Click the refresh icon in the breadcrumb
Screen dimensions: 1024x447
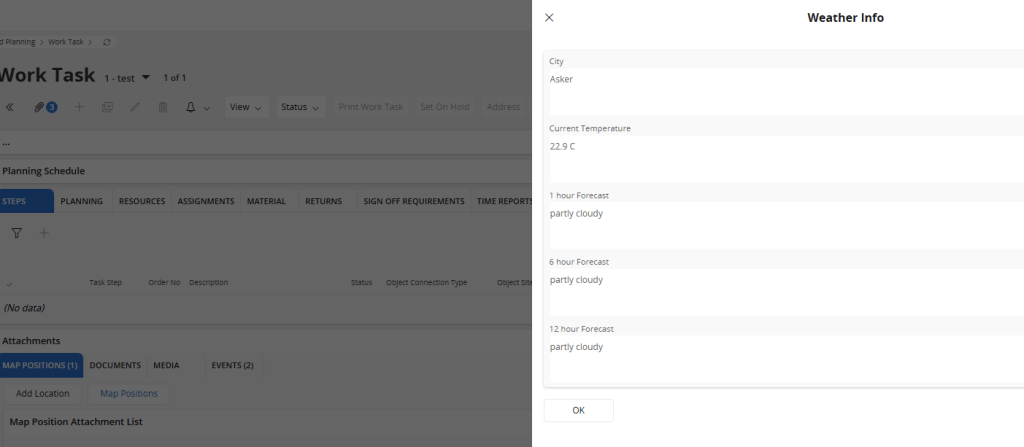coord(107,42)
